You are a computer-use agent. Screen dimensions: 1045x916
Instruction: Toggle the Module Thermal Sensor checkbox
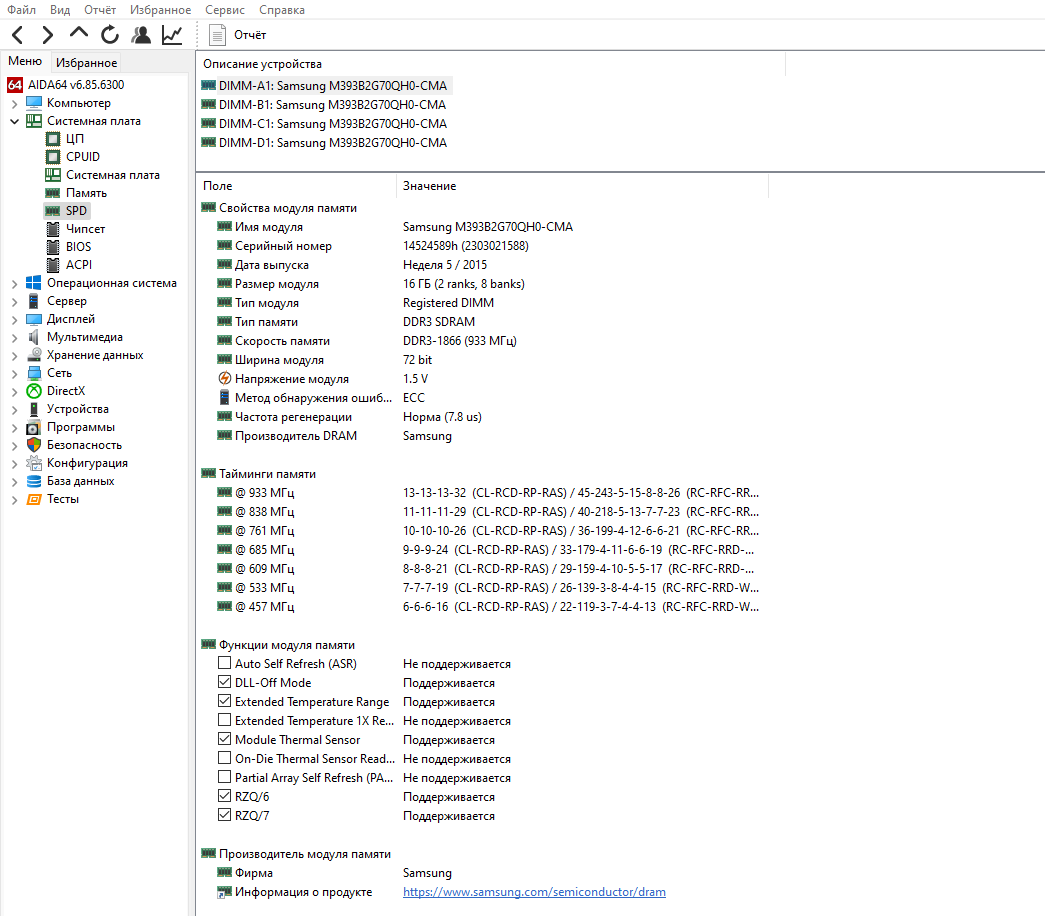tap(225, 739)
